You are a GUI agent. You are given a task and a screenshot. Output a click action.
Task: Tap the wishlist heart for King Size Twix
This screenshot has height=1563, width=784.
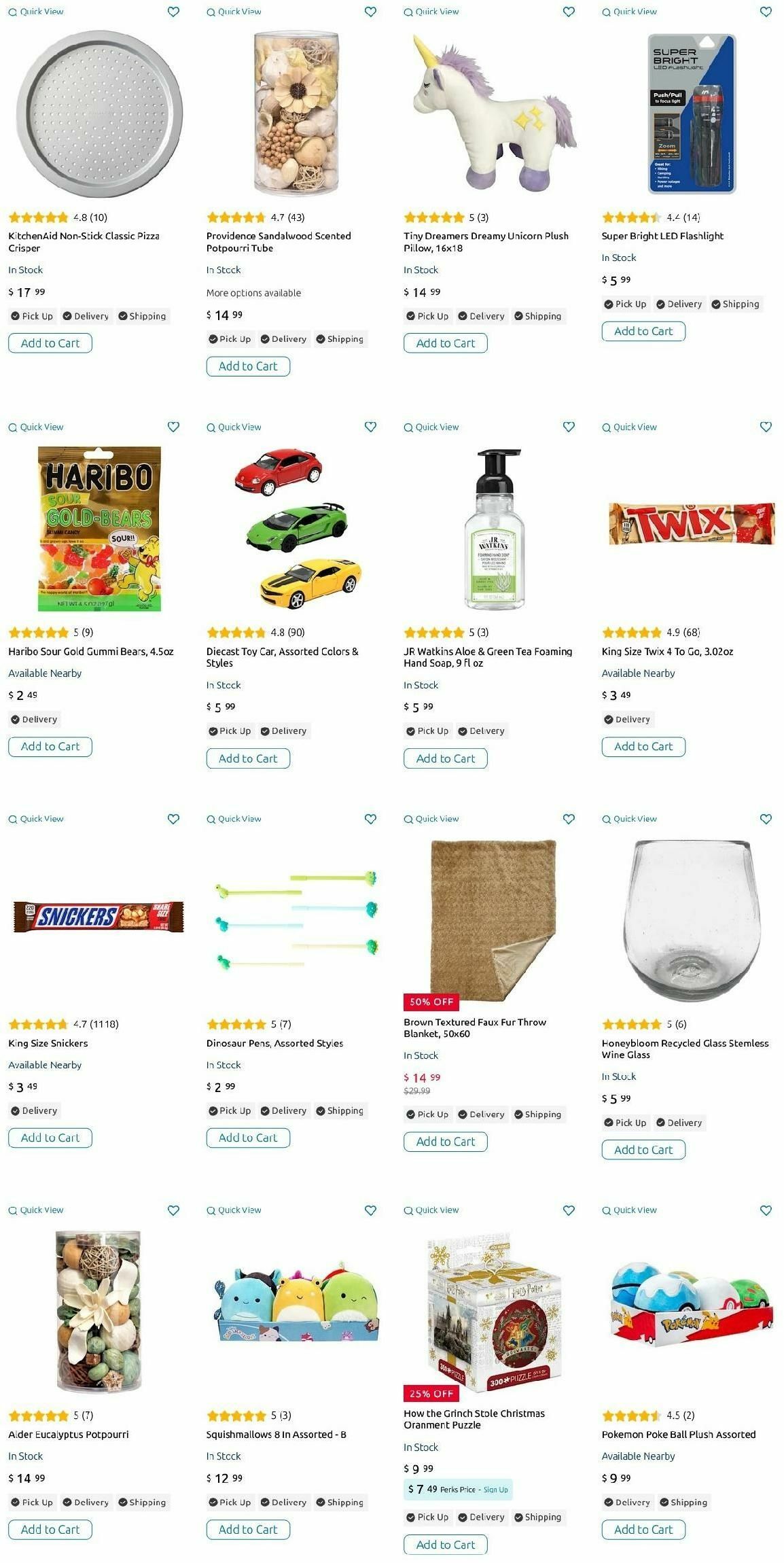766,427
